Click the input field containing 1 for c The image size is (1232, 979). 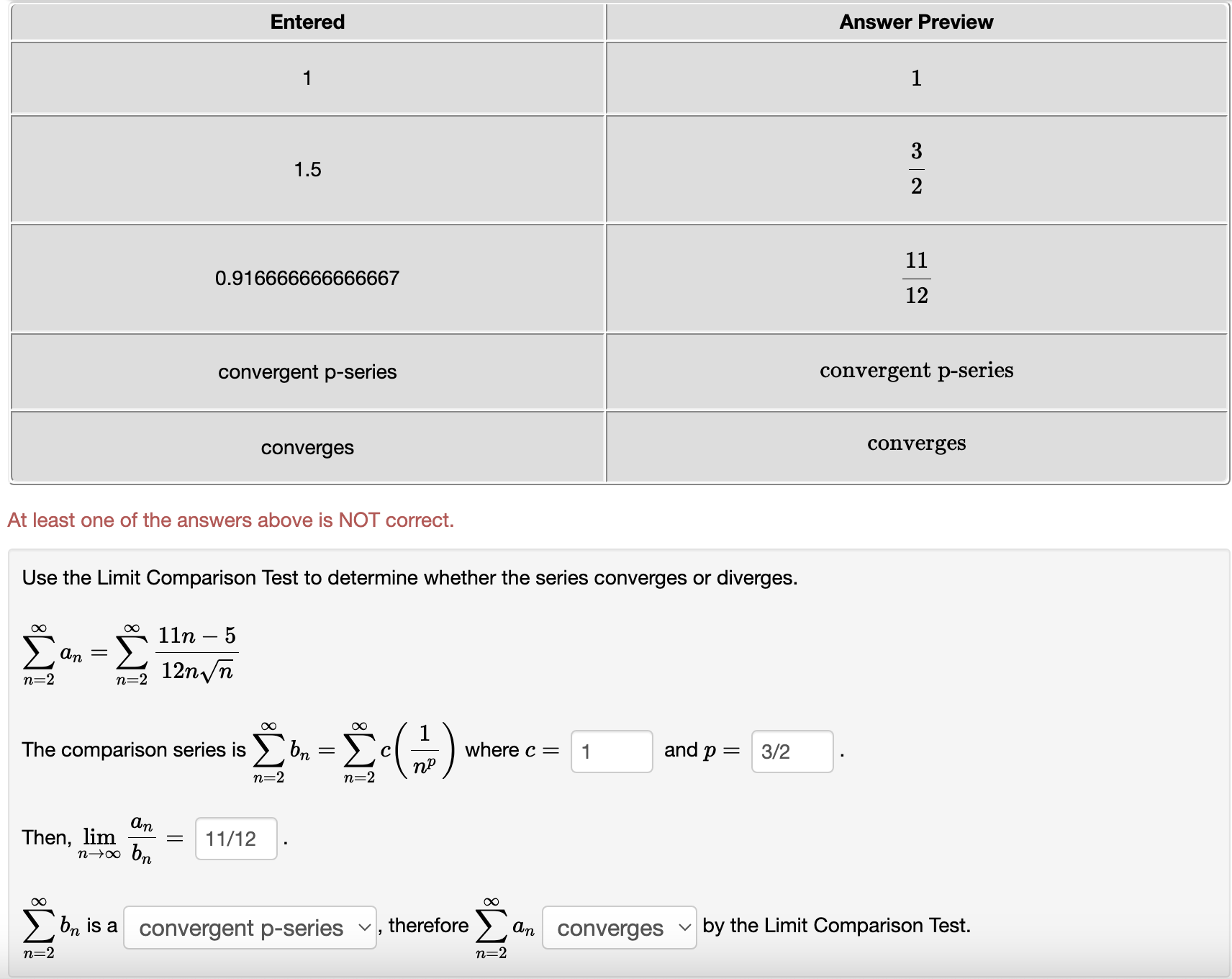click(x=610, y=752)
